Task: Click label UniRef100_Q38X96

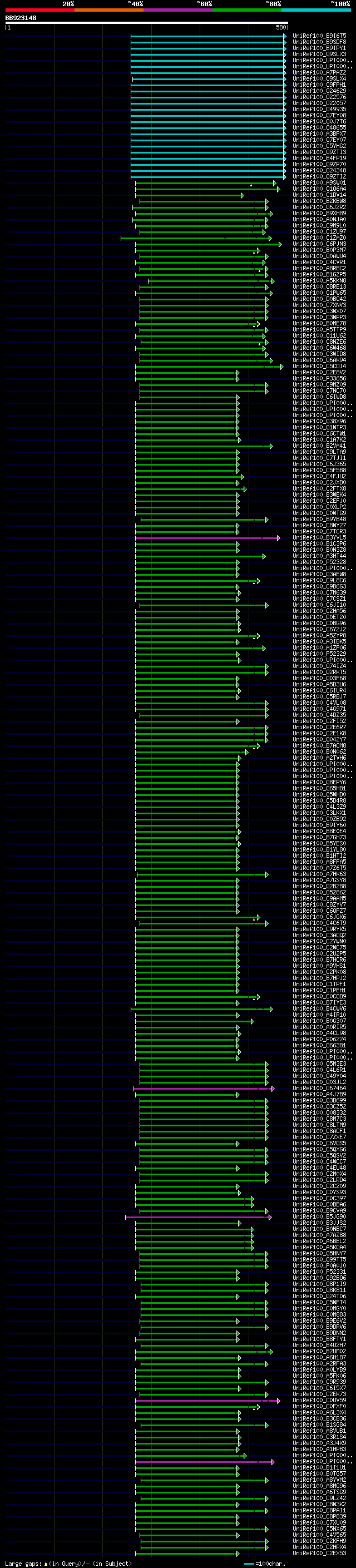Action: 319,422
